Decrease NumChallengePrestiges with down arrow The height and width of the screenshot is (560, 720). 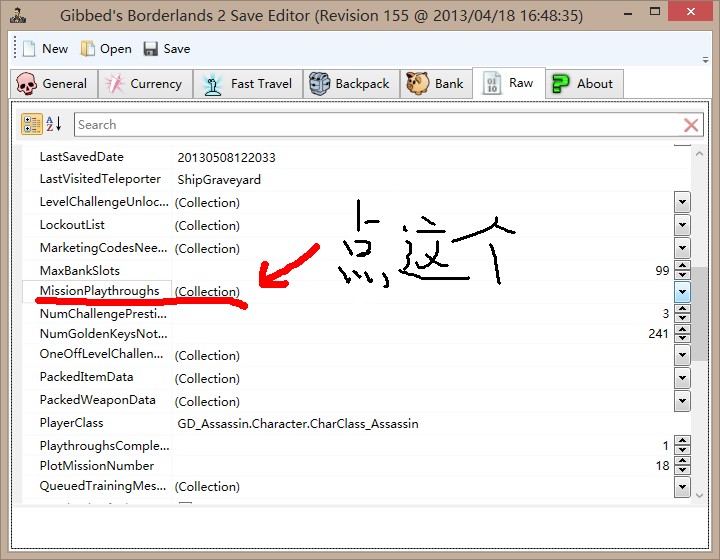point(682,318)
